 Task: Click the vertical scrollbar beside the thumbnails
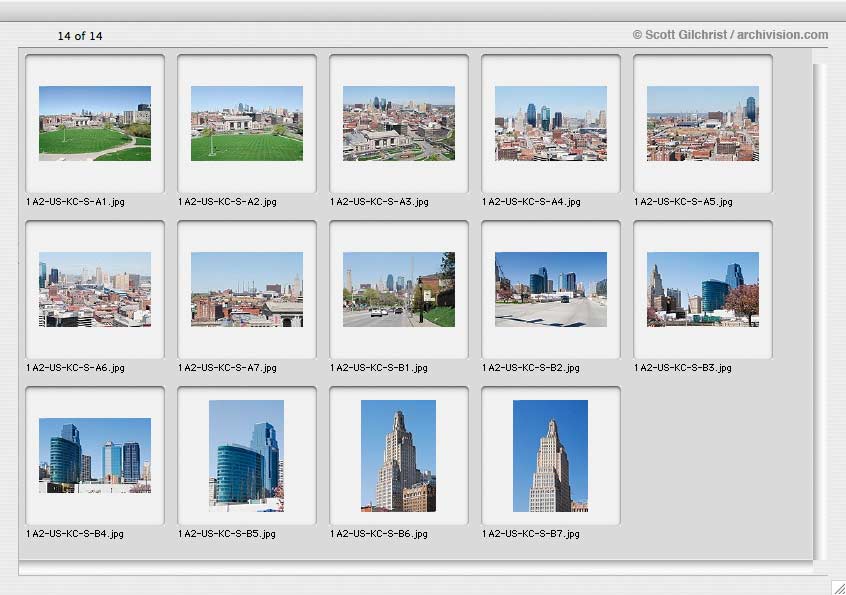[820, 312]
